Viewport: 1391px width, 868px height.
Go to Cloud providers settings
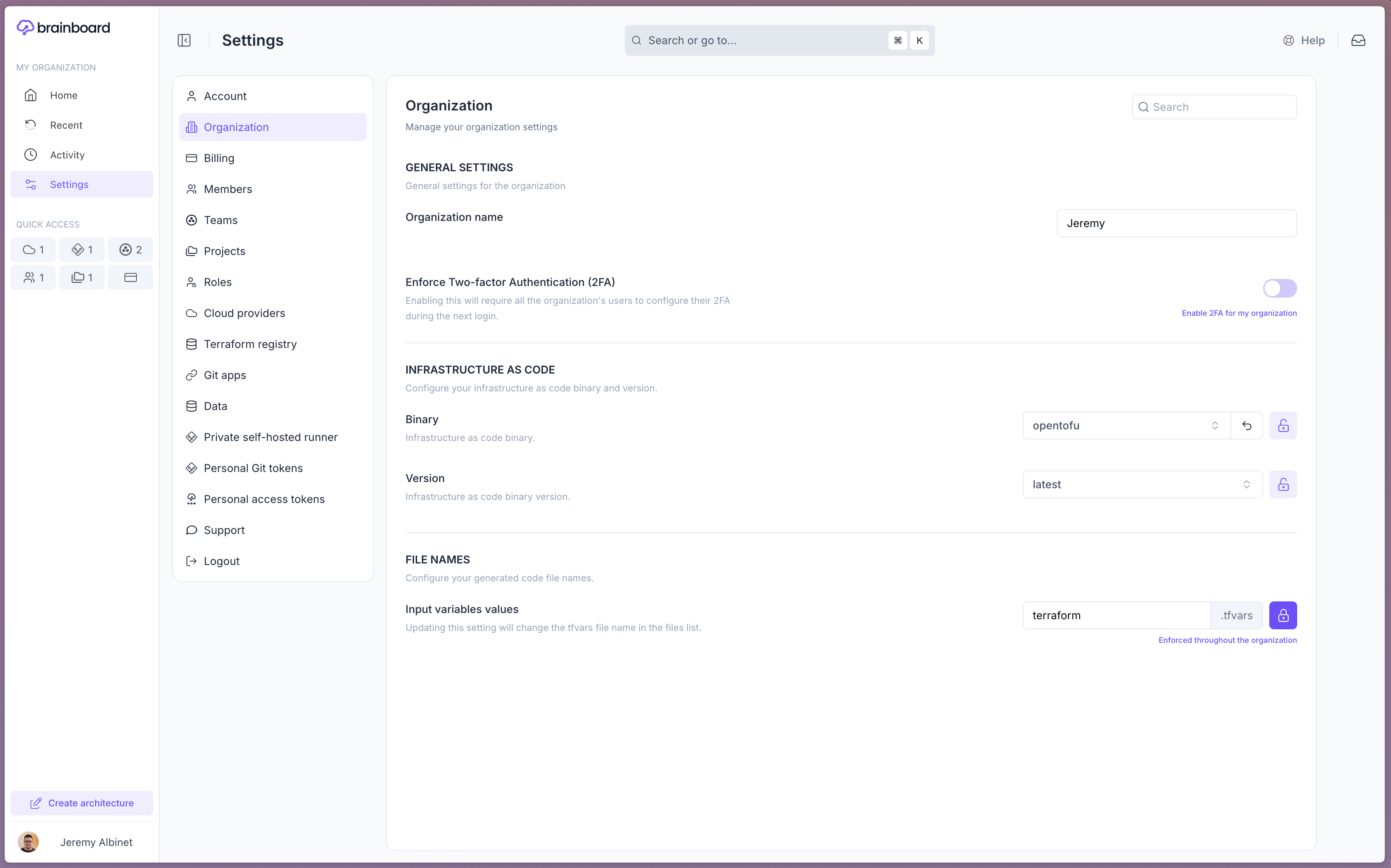[x=244, y=313]
